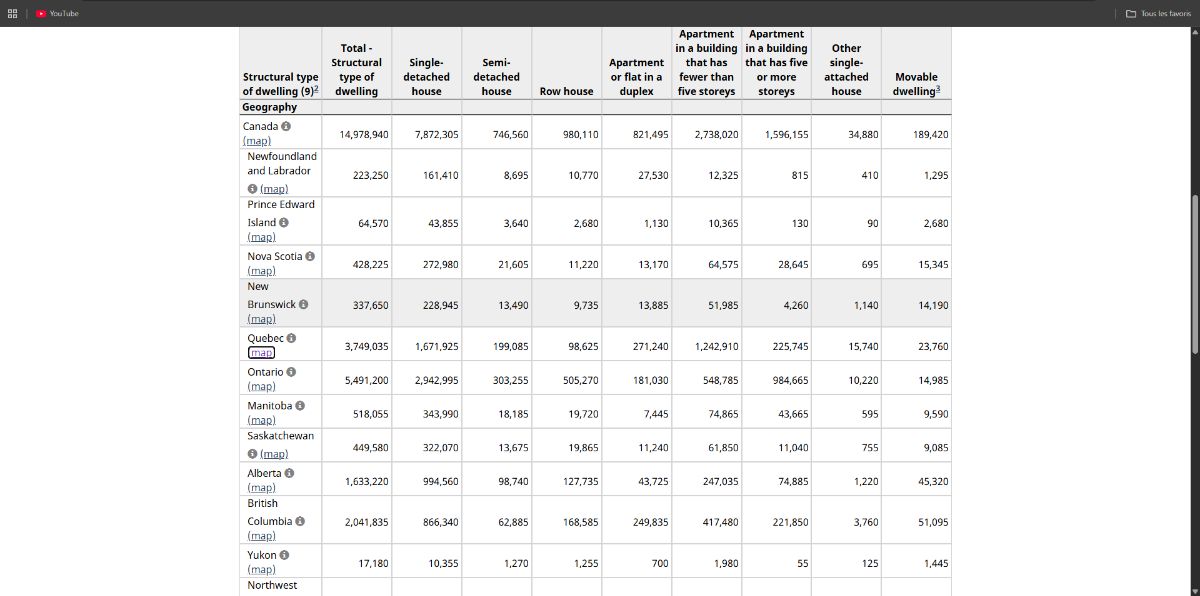Open the Newfoundland and Labrador map link

tap(274, 189)
